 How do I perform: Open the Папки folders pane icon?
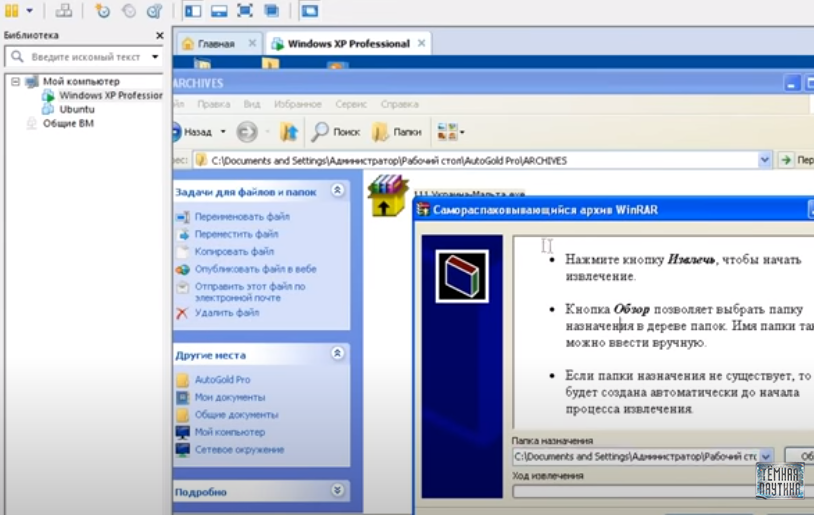coord(381,132)
